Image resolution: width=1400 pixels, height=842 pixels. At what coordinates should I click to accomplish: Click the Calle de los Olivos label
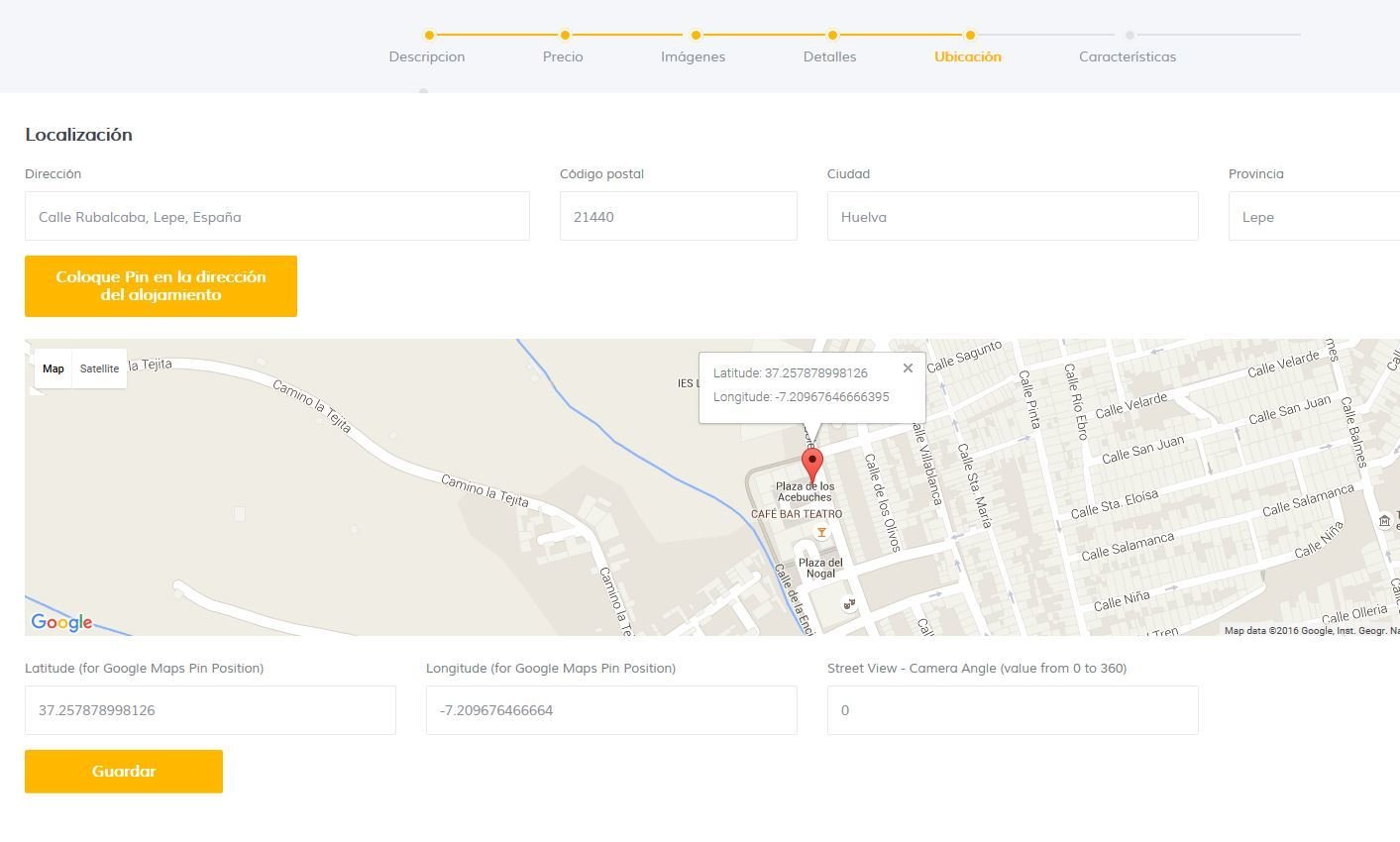[x=882, y=502]
